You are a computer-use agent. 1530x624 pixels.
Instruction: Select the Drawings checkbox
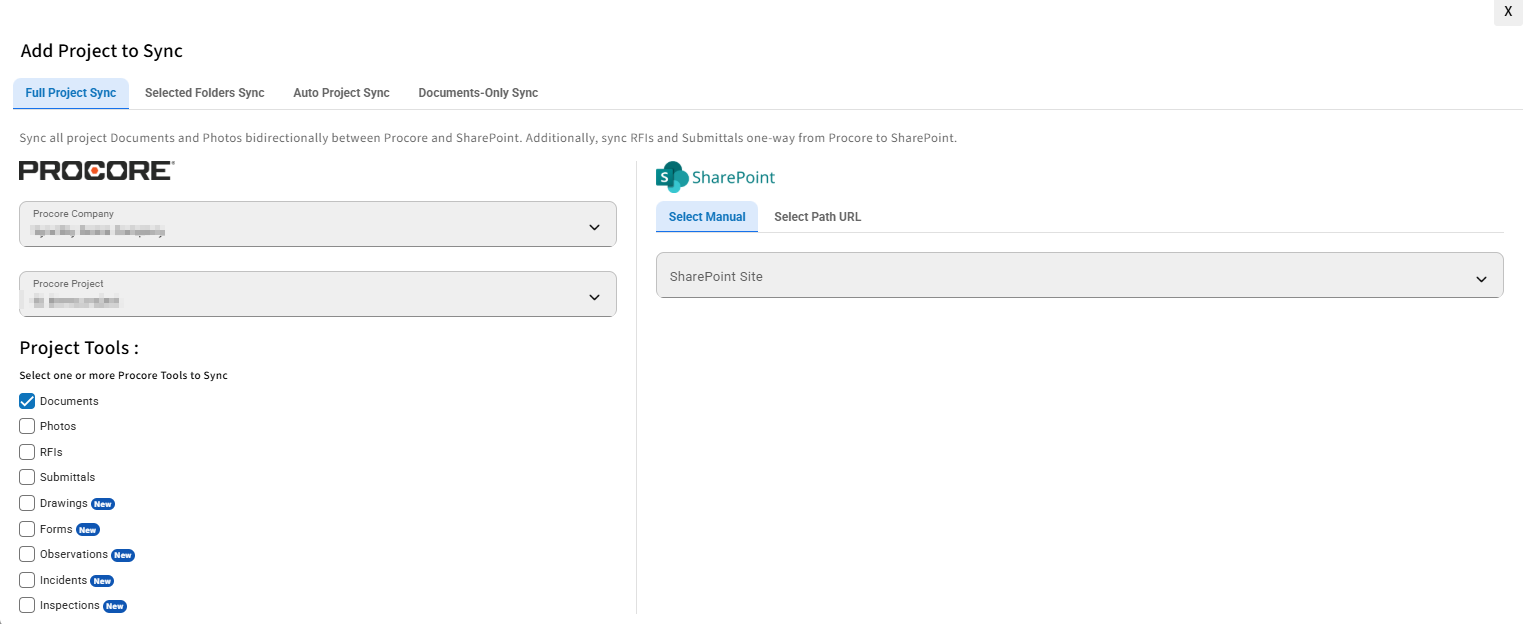[x=27, y=503]
